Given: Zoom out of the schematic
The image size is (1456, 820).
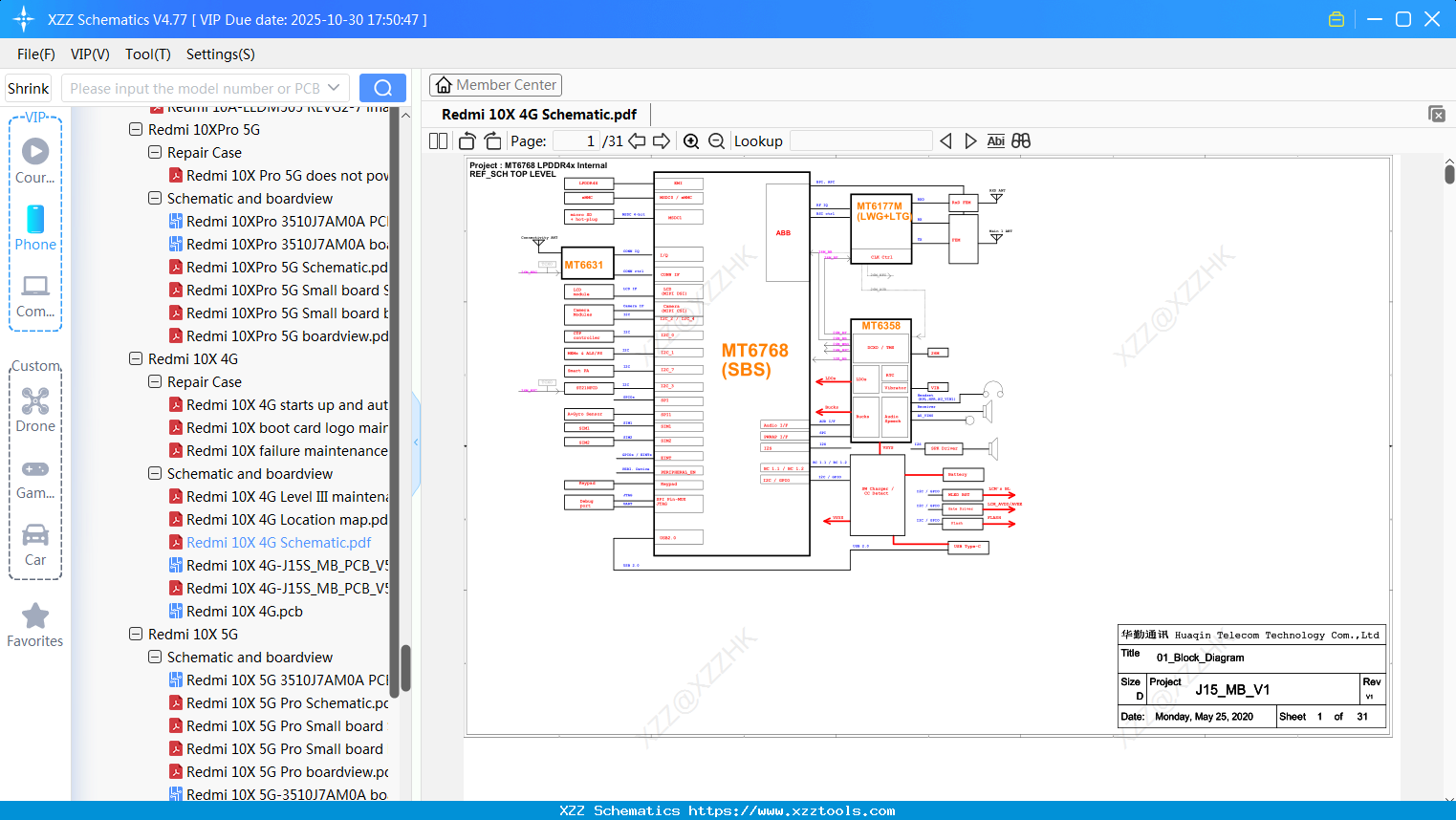Looking at the screenshot, I should tap(716, 140).
